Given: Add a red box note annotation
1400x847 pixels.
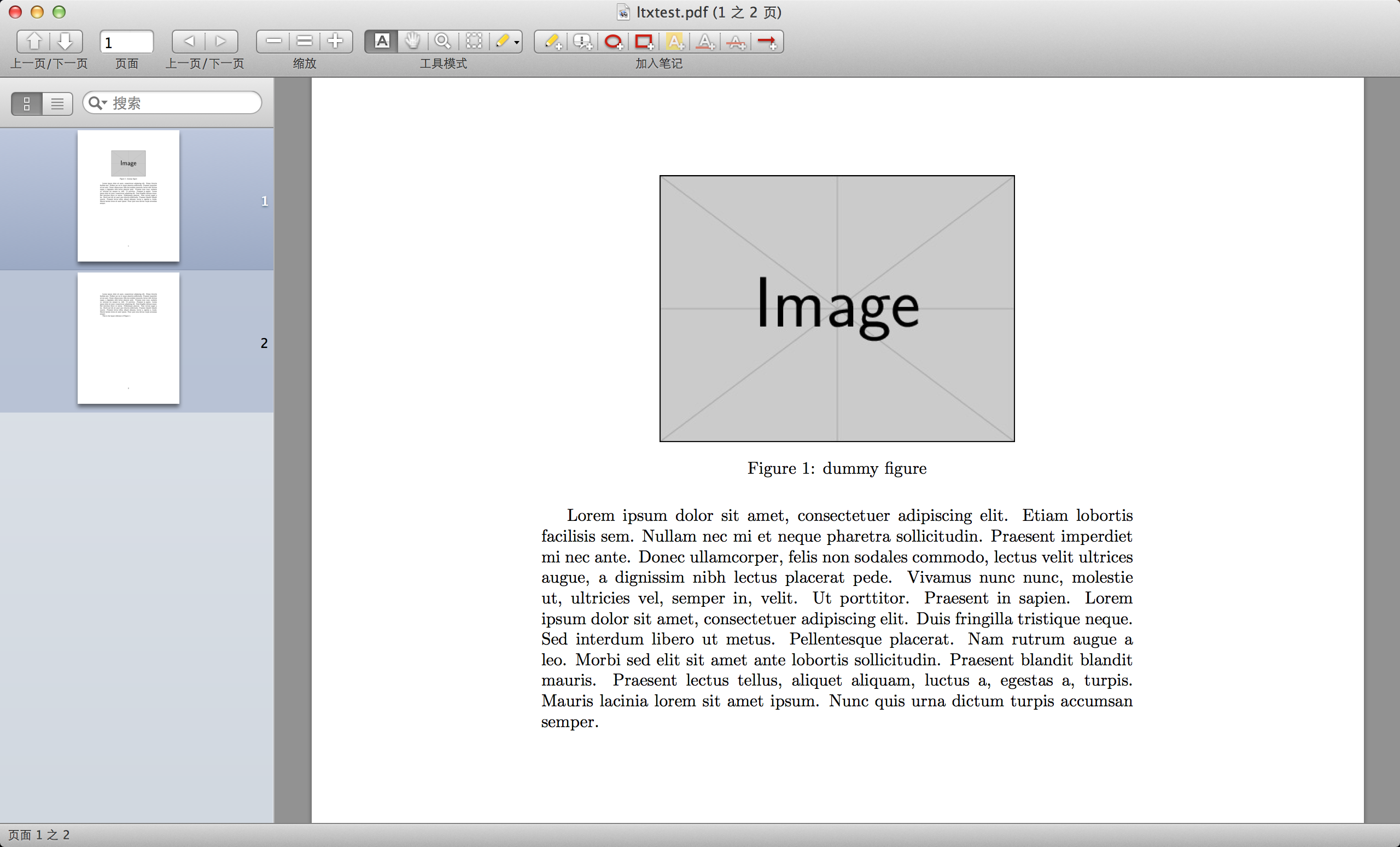Looking at the screenshot, I should click(x=644, y=42).
